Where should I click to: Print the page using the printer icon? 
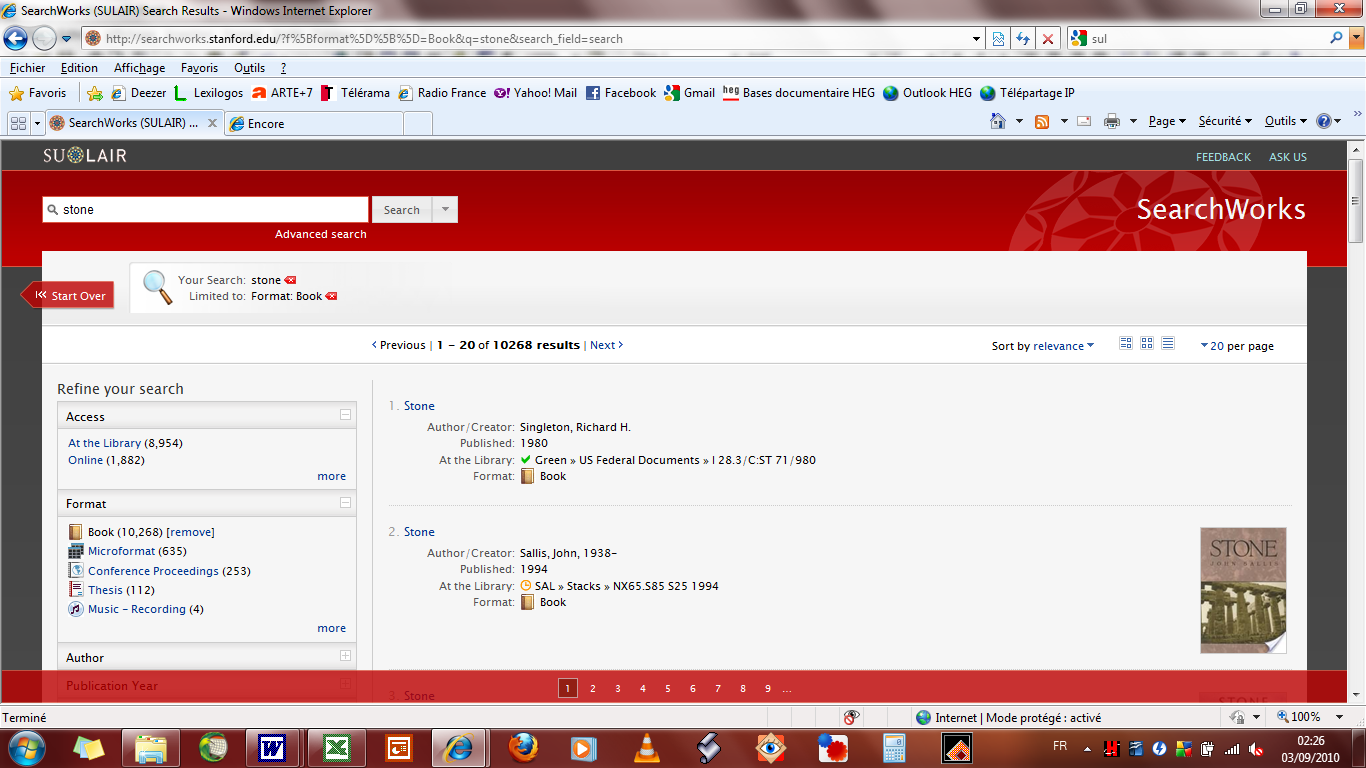coord(1111,121)
